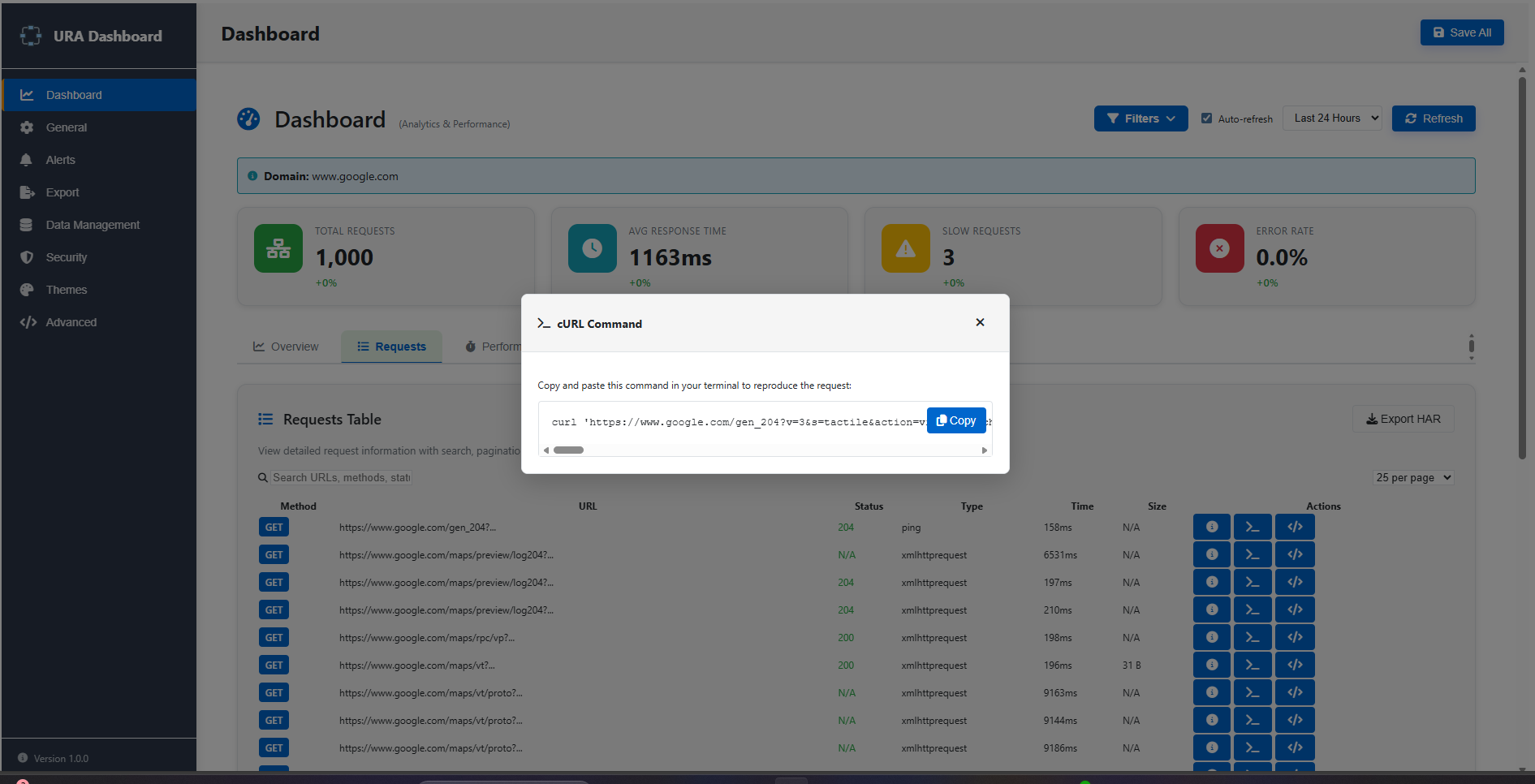Viewport: 1535px width, 784px height.
Task: Click the Data Management database icon
Action: click(27, 225)
